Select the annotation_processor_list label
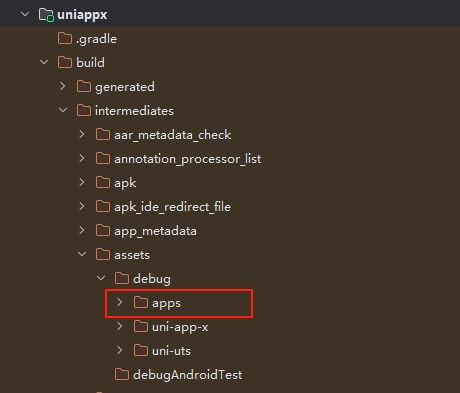This screenshot has height=393, width=460. [188, 159]
